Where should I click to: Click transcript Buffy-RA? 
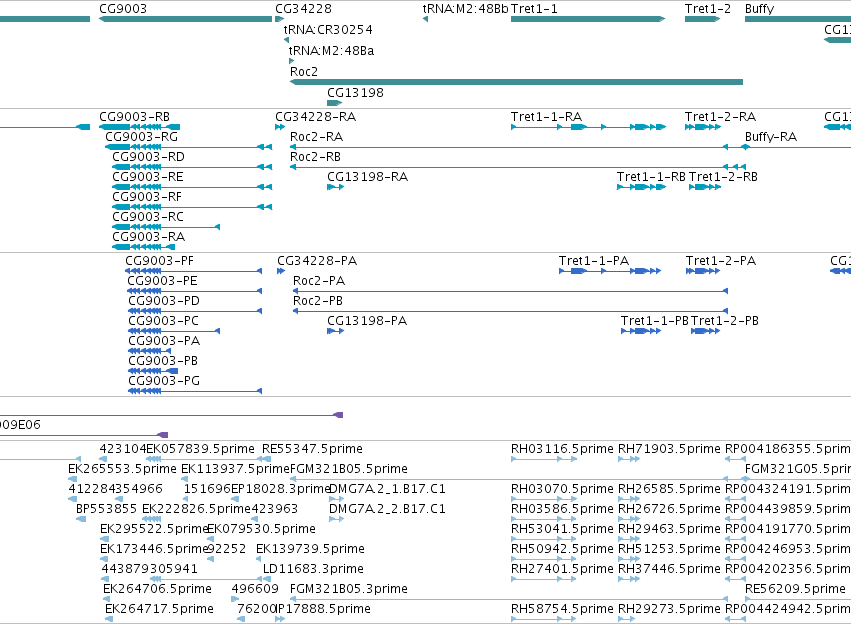point(771,137)
